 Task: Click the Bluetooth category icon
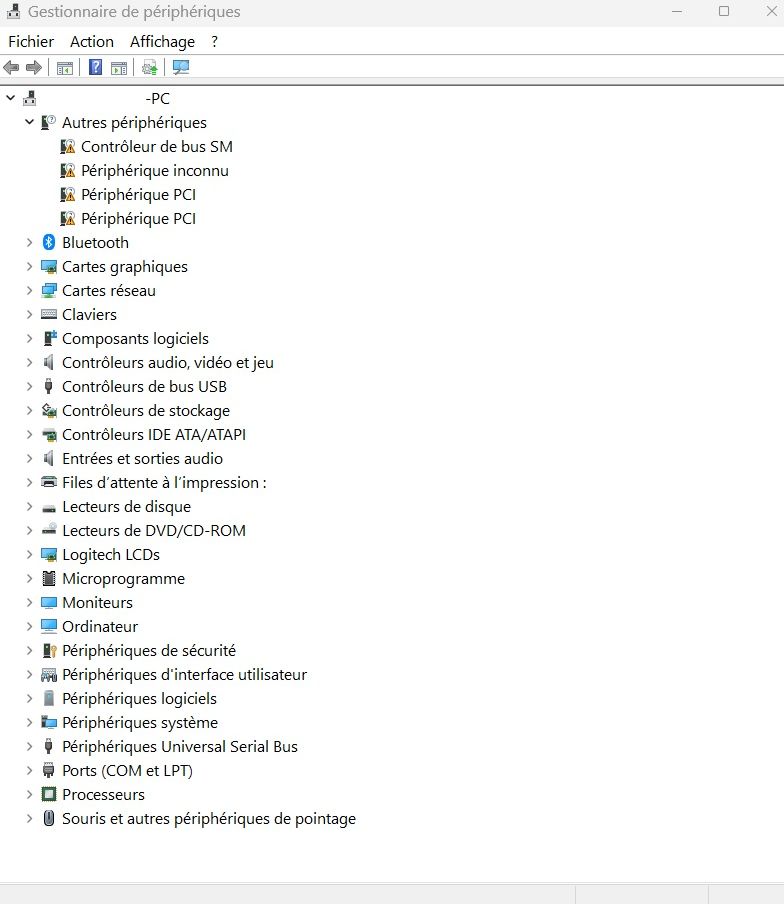tap(49, 243)
